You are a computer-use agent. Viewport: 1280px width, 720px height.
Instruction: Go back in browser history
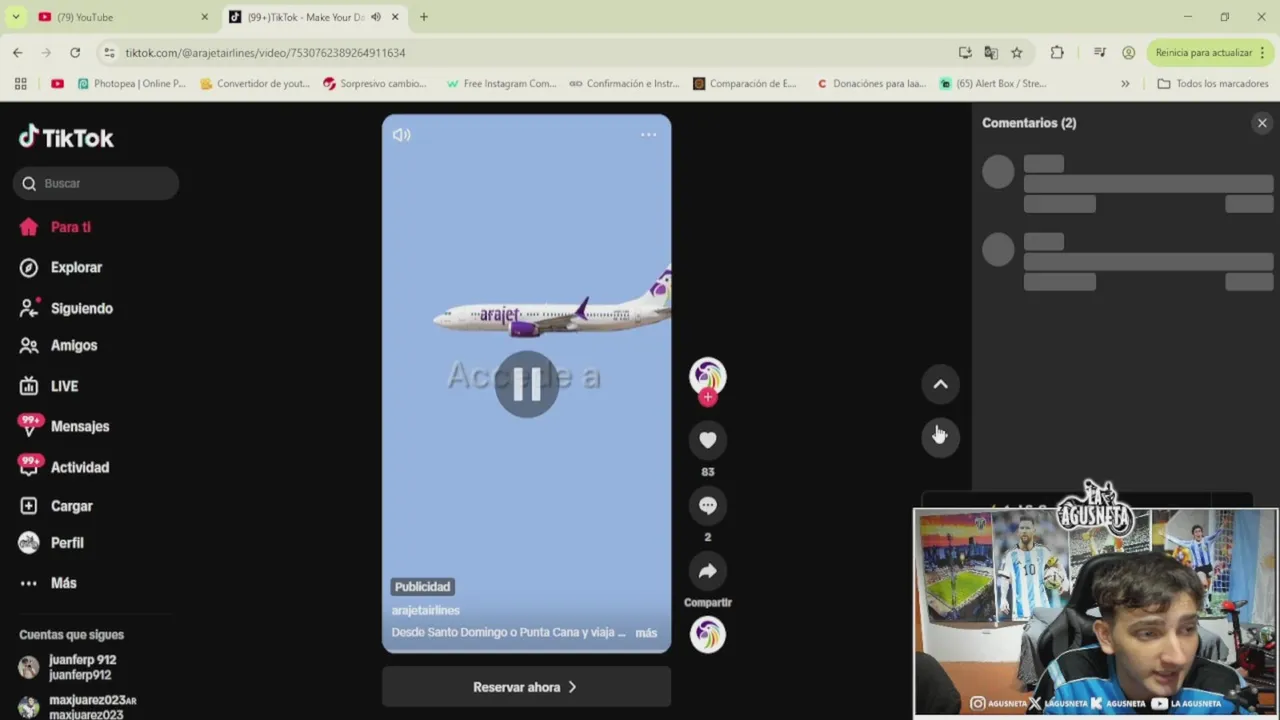coord(18,52)
